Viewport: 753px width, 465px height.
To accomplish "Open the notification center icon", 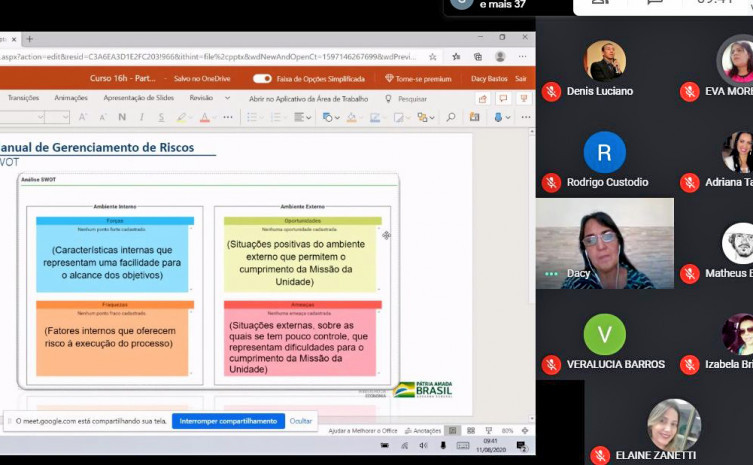I will pyautogui.click(x=522, y=446).
